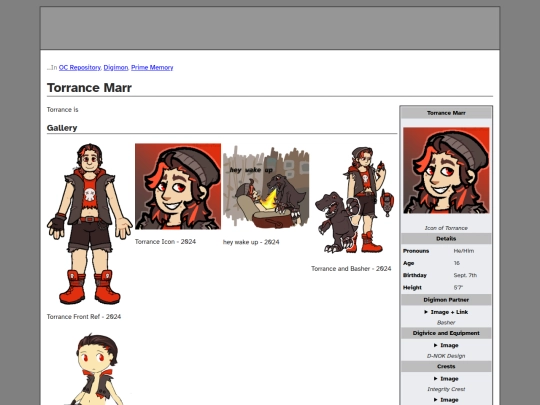Click the Birthday value Sept. 7th
This screenshot has height=405, width=540.
pyautogui.click(x=465, y=276)
